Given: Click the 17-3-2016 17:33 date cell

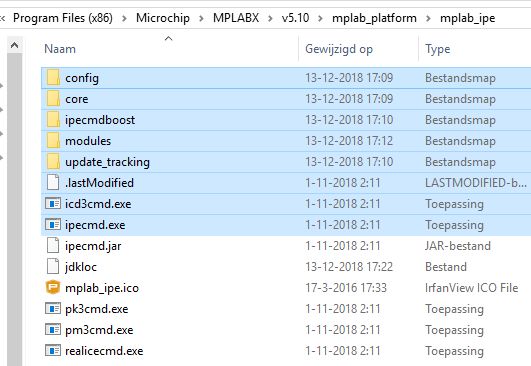Looking at the screenshot, I should pos(346,288).
